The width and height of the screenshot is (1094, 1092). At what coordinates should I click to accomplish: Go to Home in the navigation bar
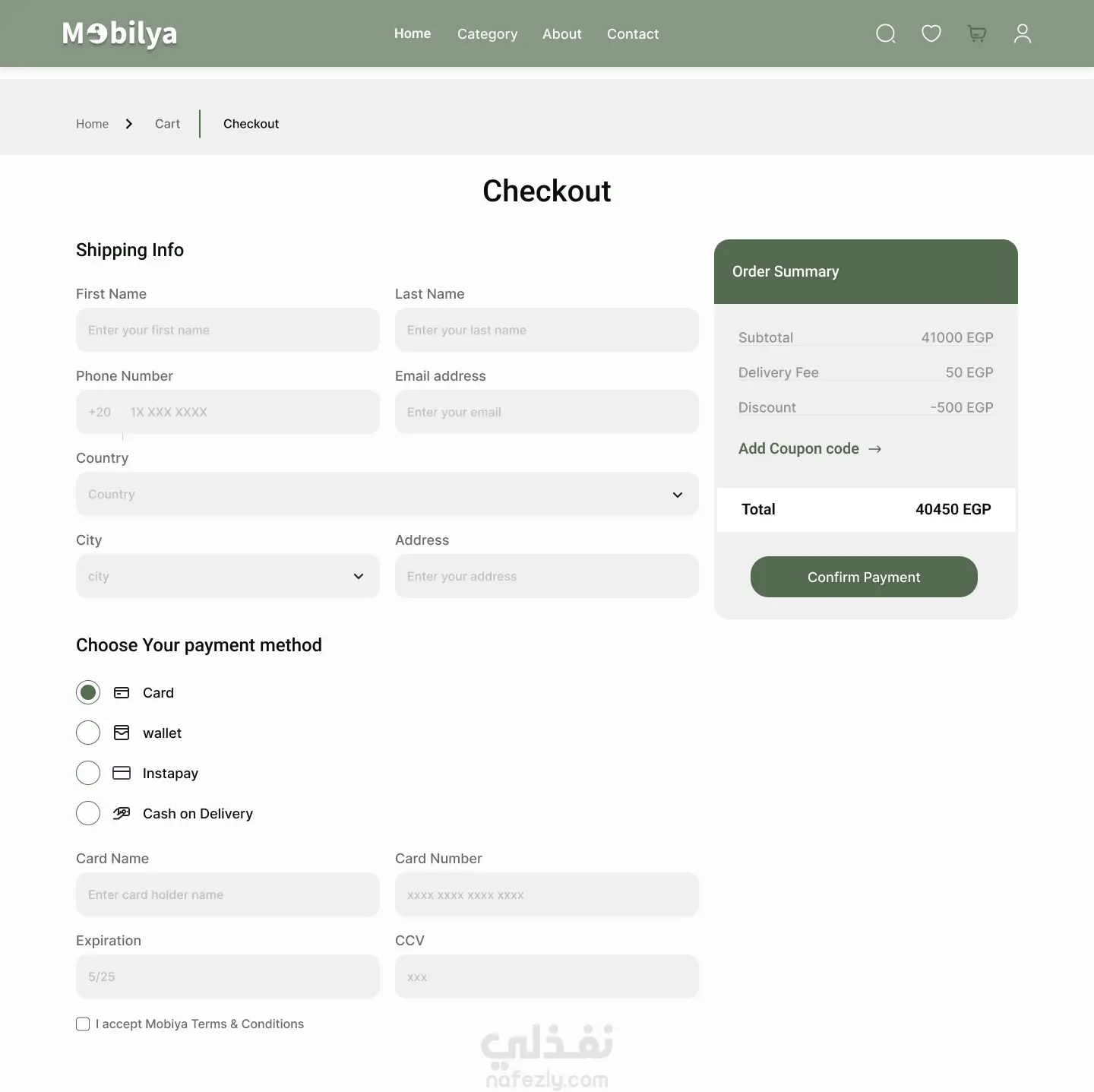[413, 33]
